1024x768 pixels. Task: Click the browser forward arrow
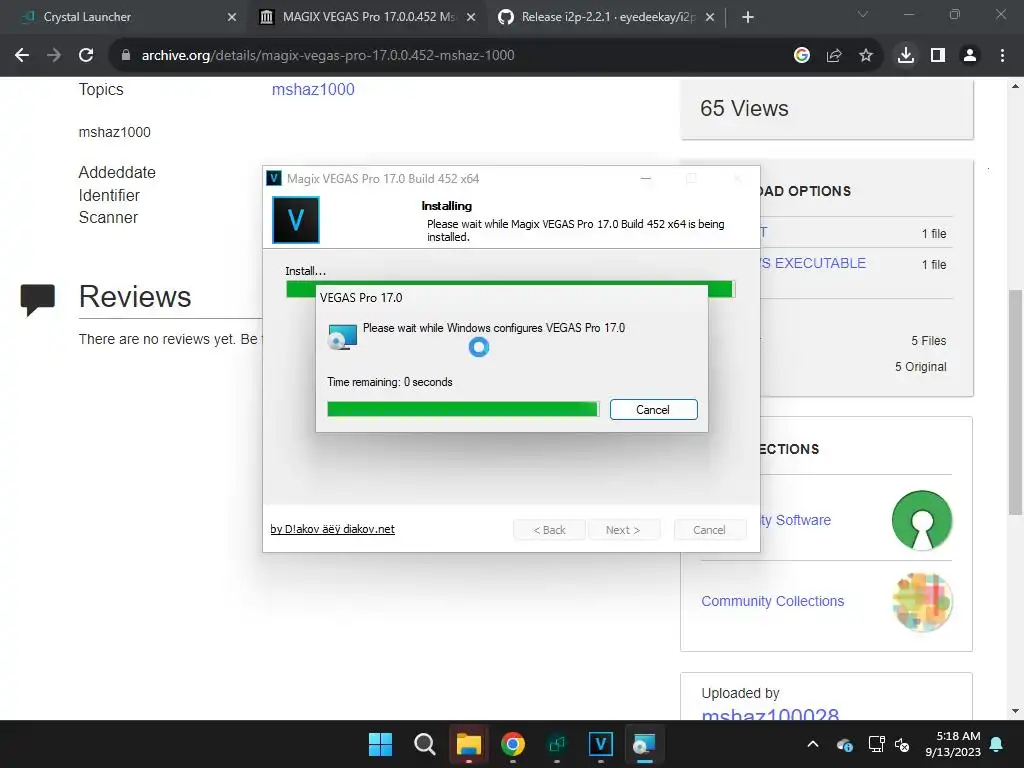click(54, 56)
